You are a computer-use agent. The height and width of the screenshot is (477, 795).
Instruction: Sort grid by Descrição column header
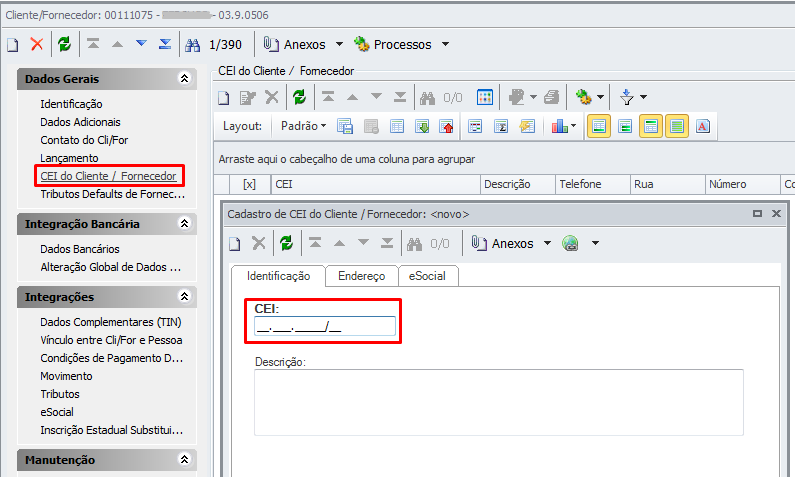click(518, 184)
